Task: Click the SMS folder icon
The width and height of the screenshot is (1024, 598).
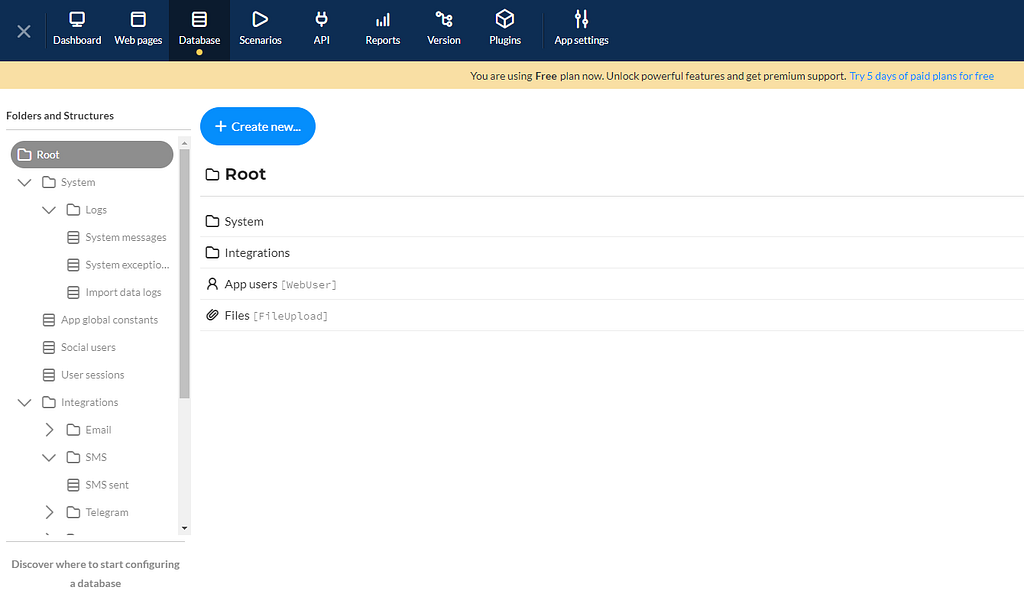Action: [x=73, y=457]
